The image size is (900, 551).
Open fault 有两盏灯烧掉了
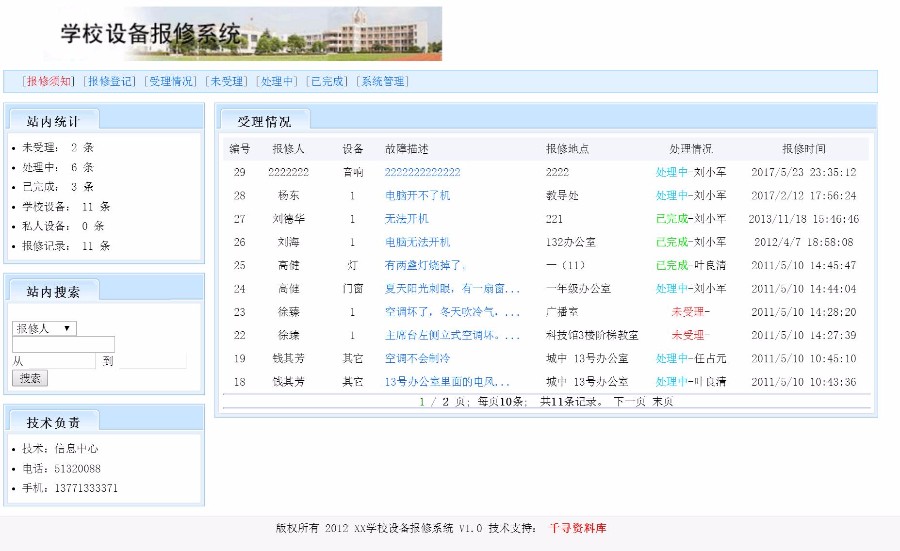click(x=425, y=265)
